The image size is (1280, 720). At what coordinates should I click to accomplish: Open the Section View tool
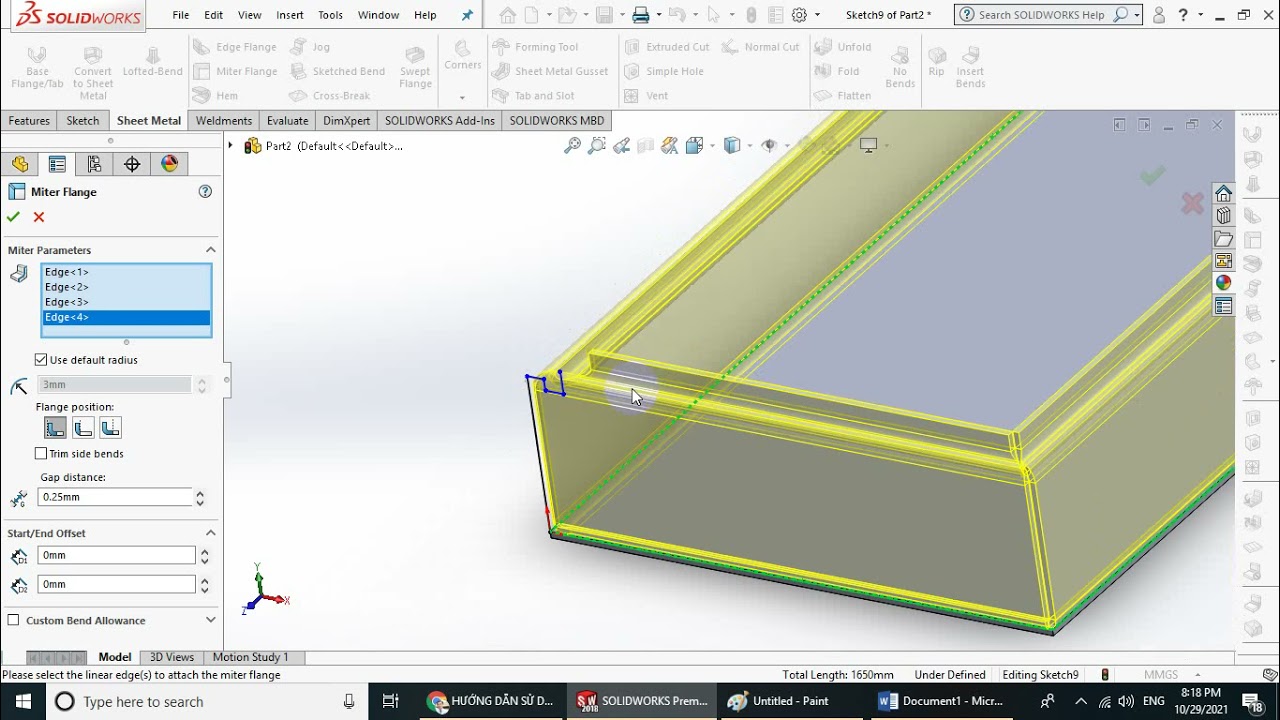coord(646,146)
